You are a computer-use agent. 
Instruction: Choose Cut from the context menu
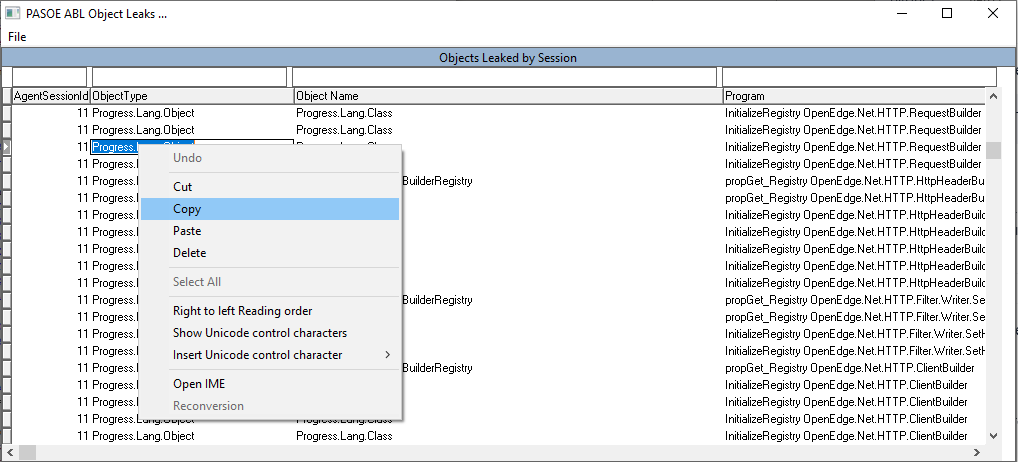pos(269,187)
